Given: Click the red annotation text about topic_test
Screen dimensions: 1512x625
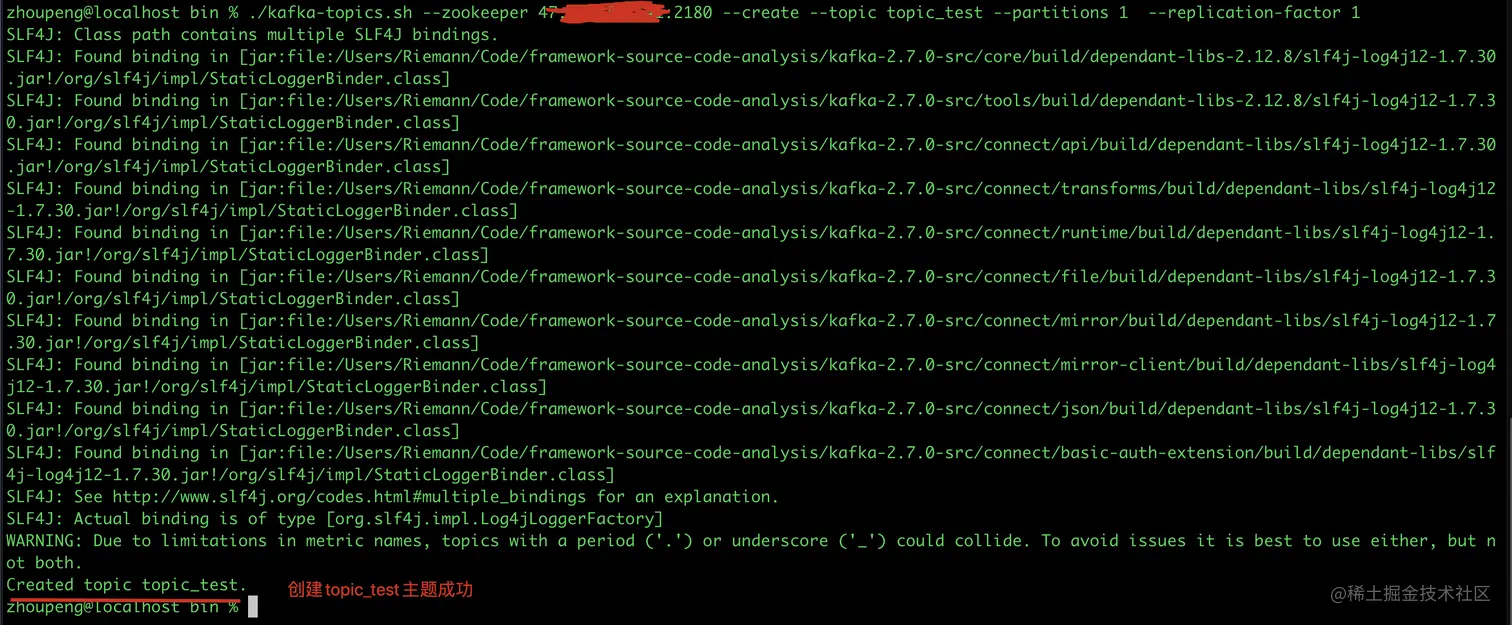Looking at the screenshot, I should (x=380, y=590).
